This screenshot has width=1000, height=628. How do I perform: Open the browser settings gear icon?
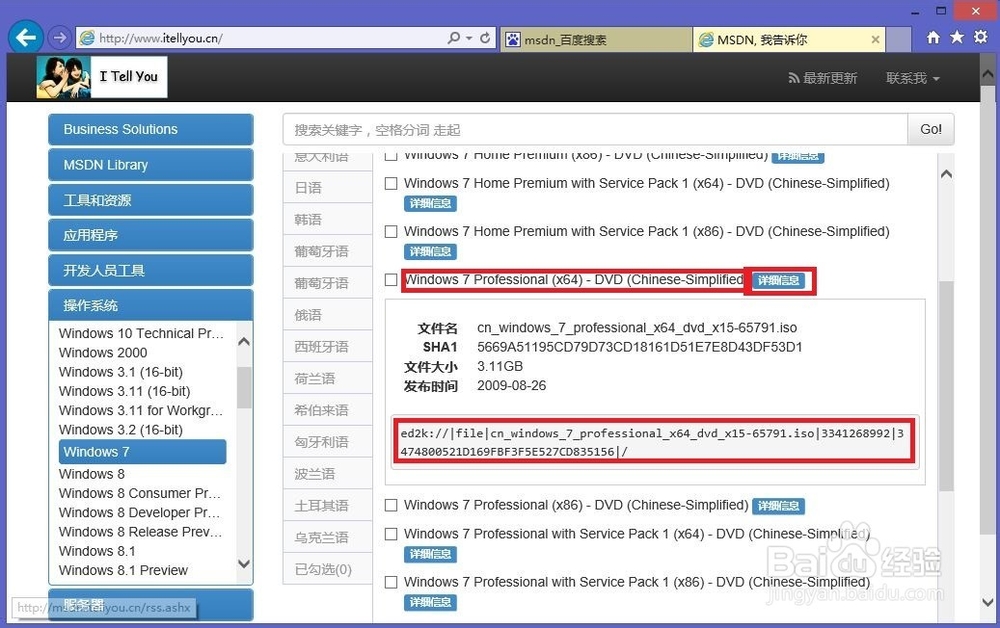[980, 37]
